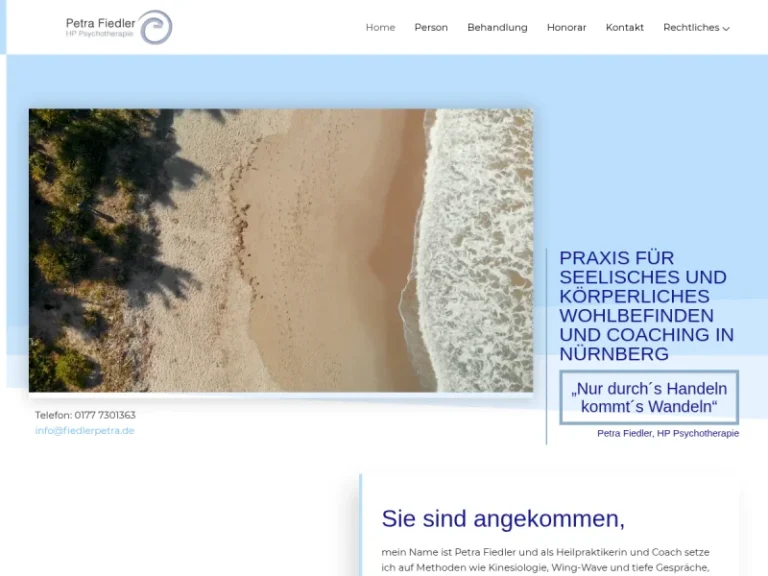Click the "Sie sind angekommen," heading
This screenshot has width=768, height=576.
[503, 518]
